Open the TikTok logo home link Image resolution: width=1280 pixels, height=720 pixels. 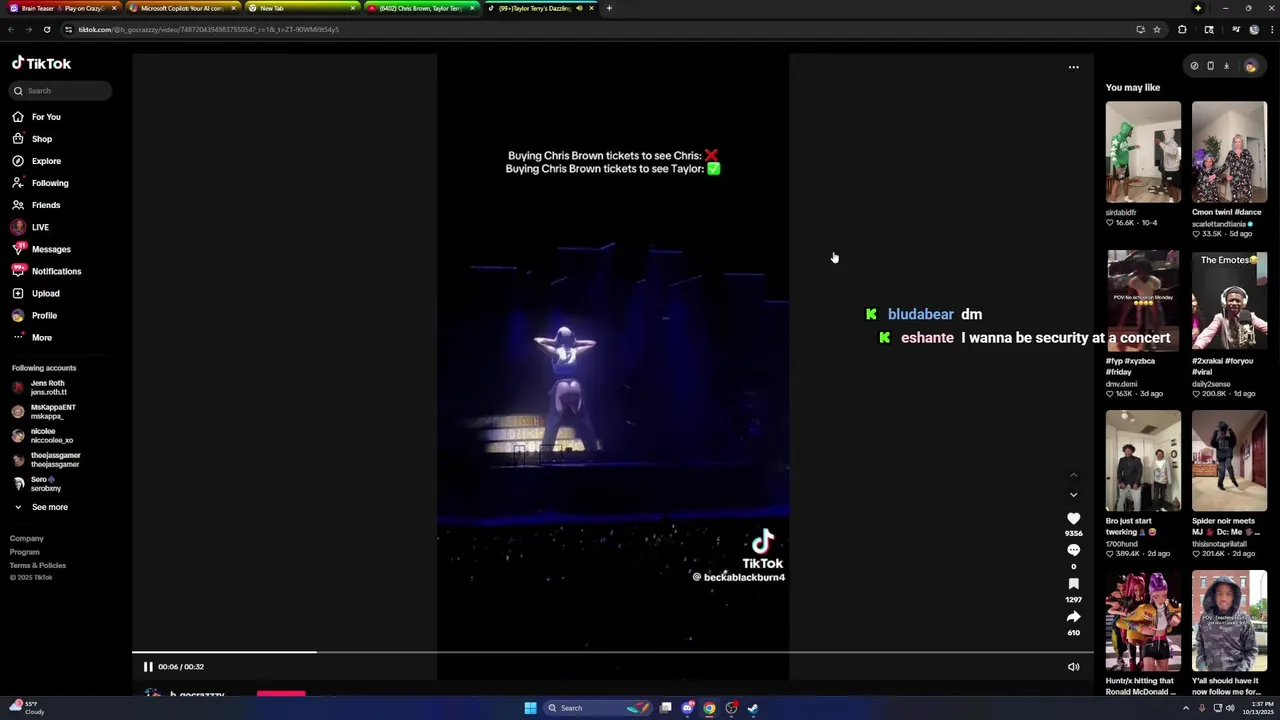coord(41,63)
